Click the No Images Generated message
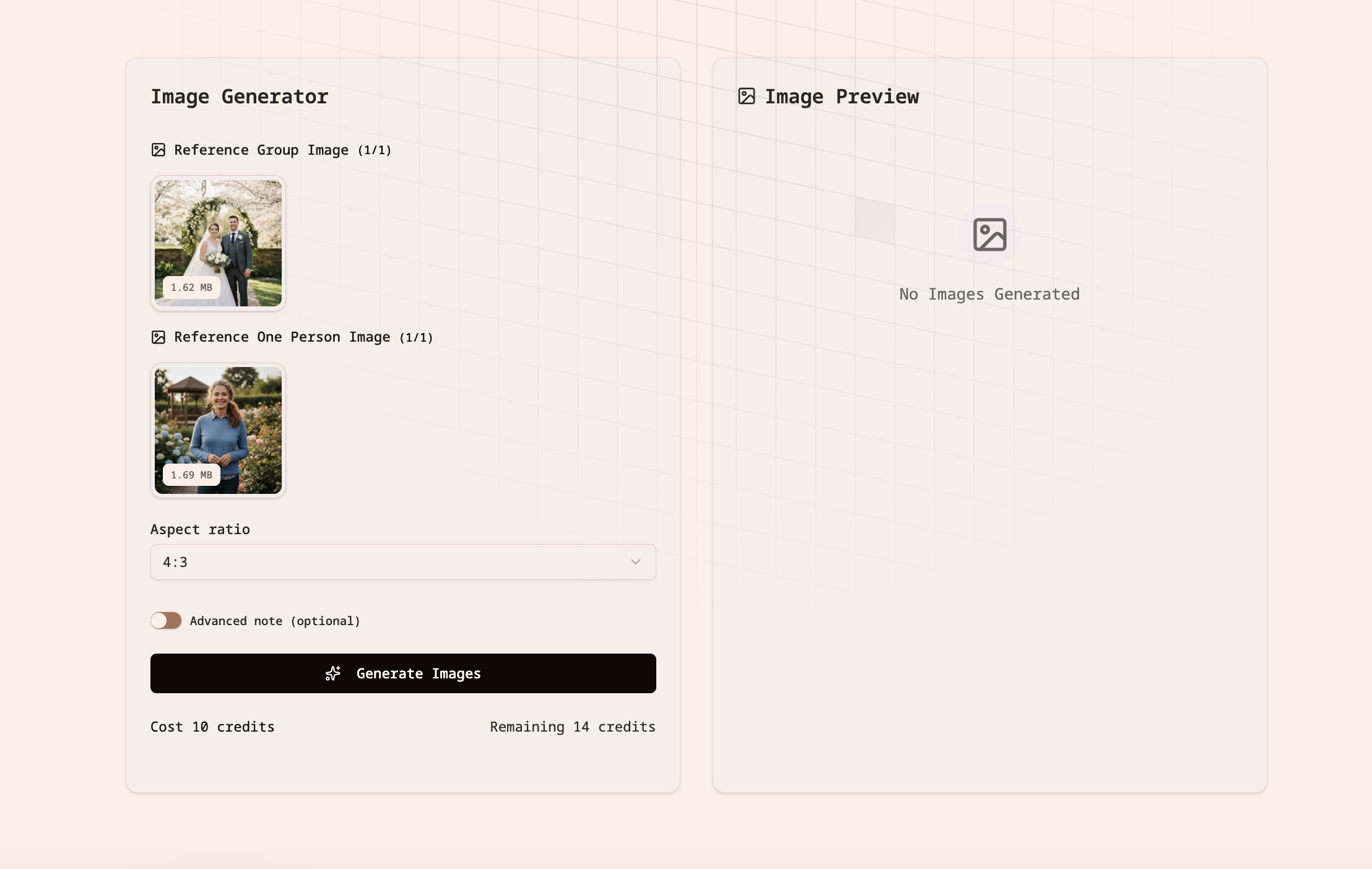1372x869 pixels. pos(989,294)
